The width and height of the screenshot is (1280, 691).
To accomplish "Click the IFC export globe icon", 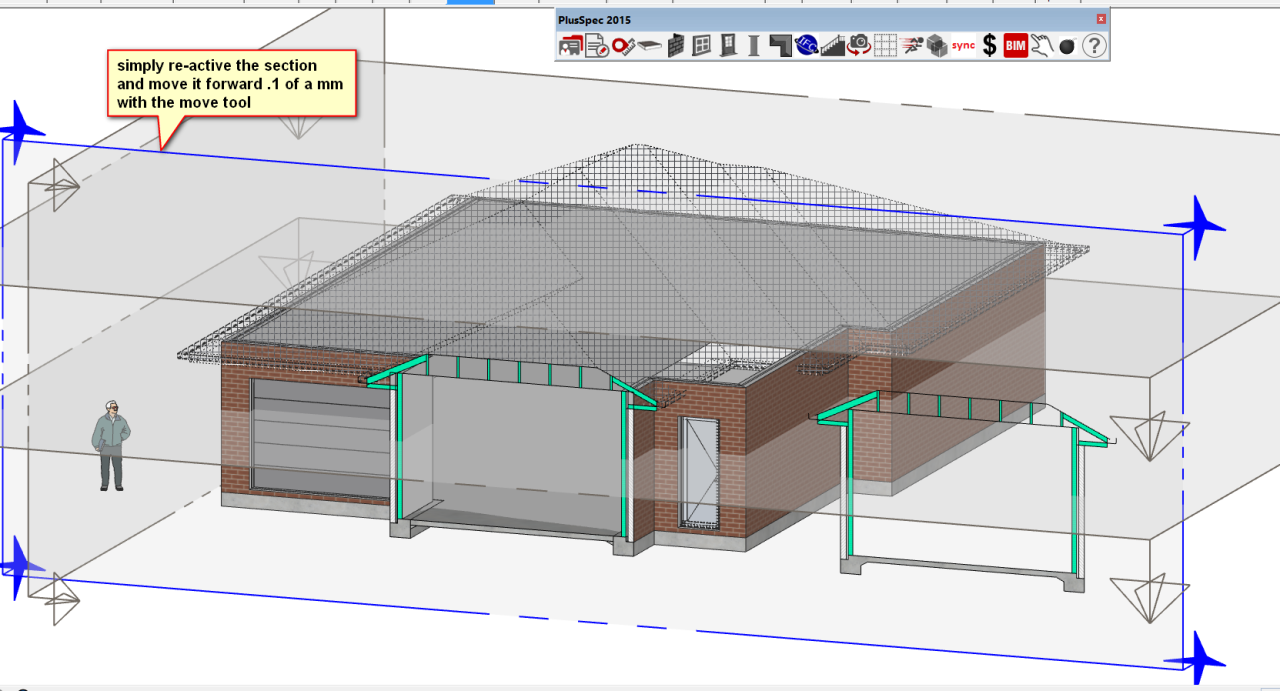I will coord(806,45).
